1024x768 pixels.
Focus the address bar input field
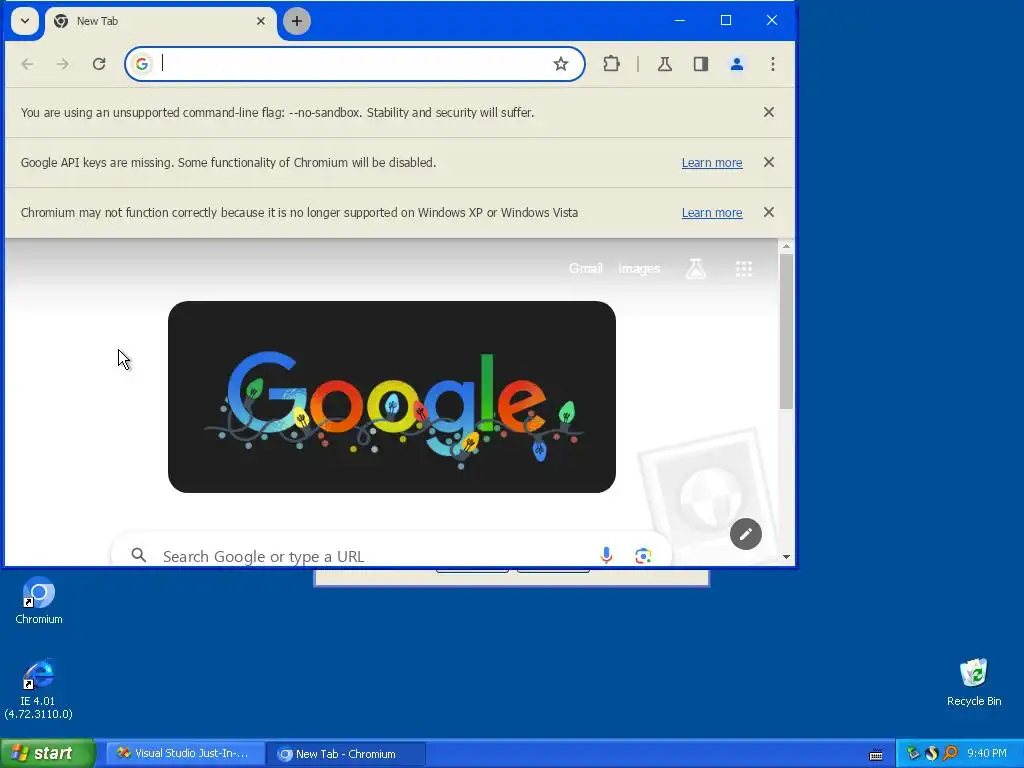coord(353,64)
